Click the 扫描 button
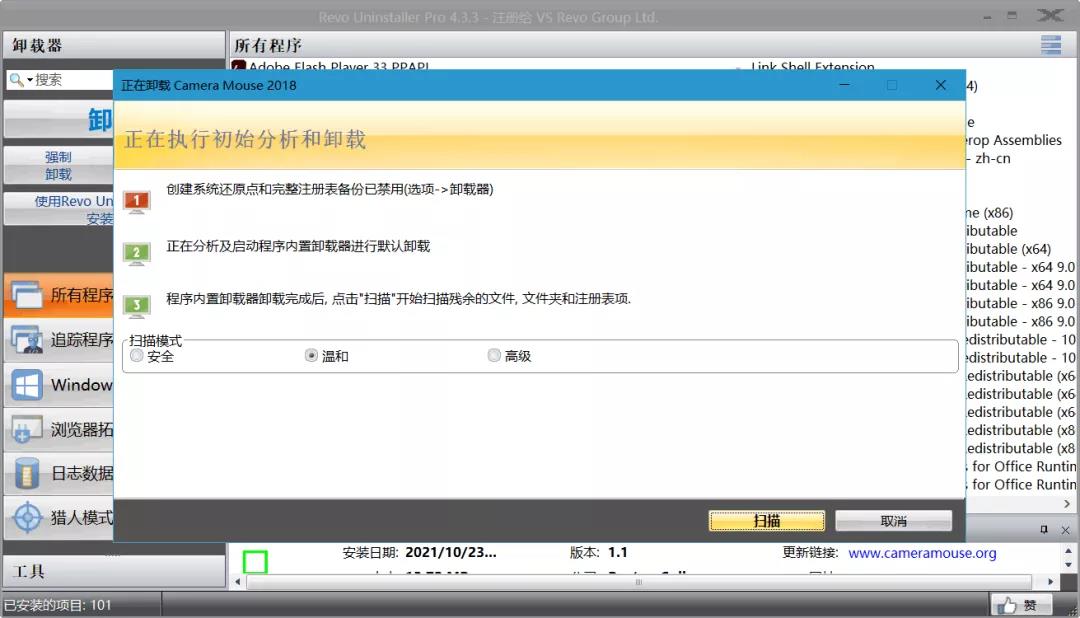This screenshot has width=1080, height=618. (767, 521)
